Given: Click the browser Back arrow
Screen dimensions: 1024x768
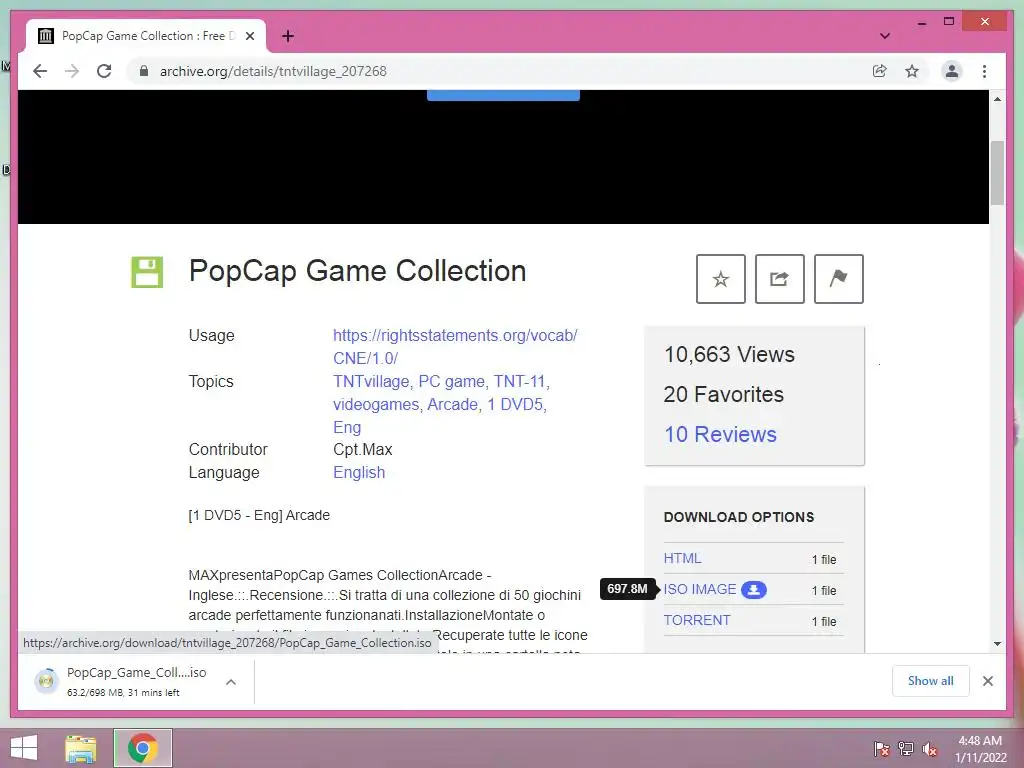Looking at the screenshot, I should (40, 71).
